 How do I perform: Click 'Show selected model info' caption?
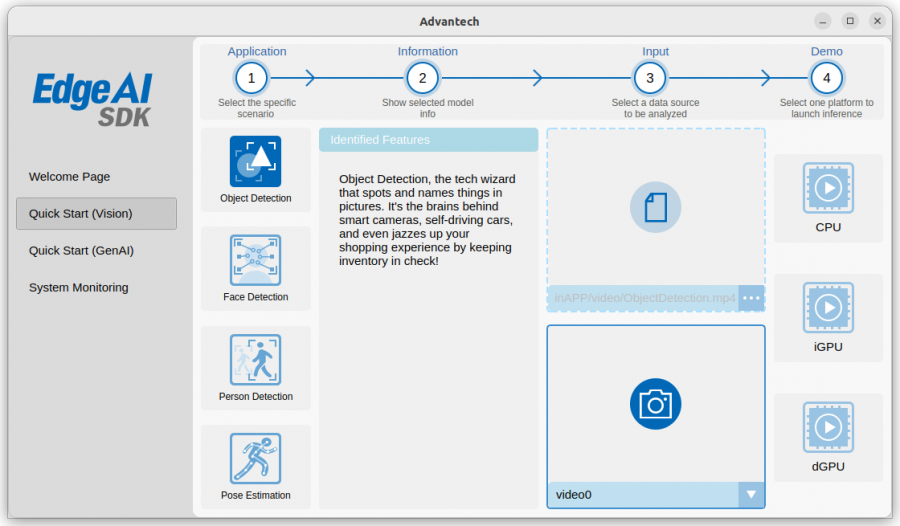(x=428, y=108)
